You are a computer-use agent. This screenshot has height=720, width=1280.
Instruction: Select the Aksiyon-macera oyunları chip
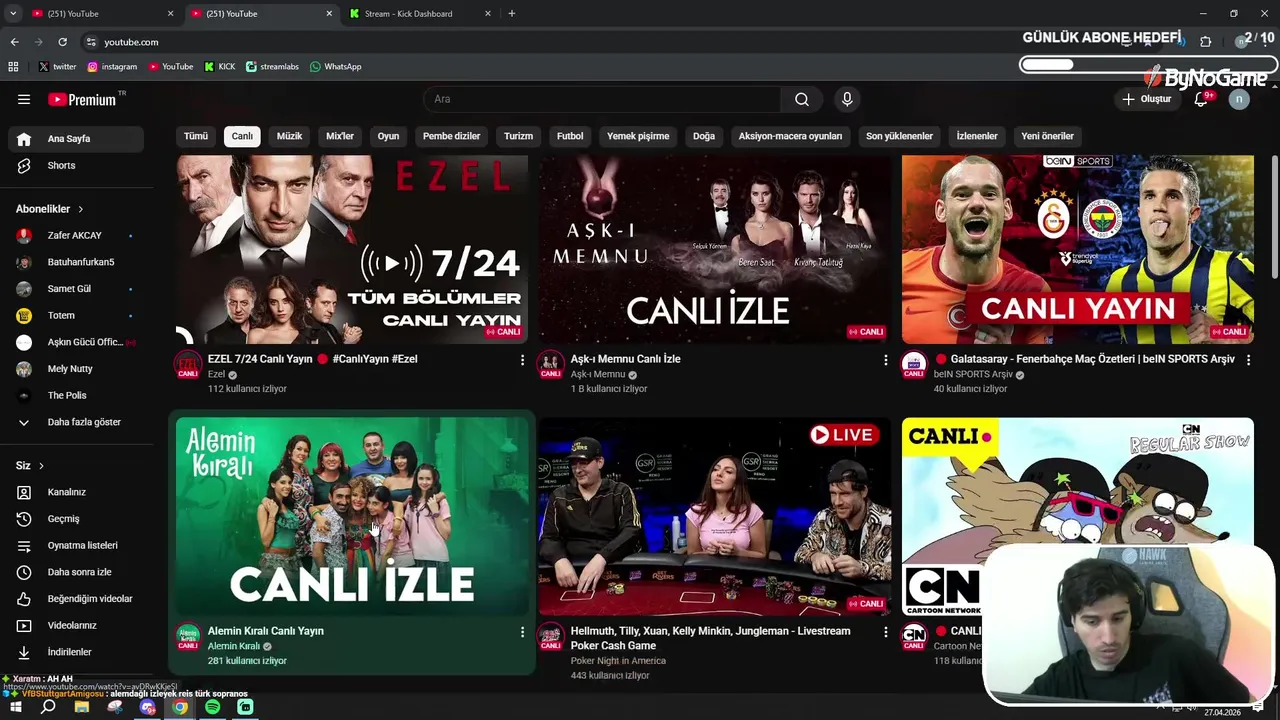point(790,136)
